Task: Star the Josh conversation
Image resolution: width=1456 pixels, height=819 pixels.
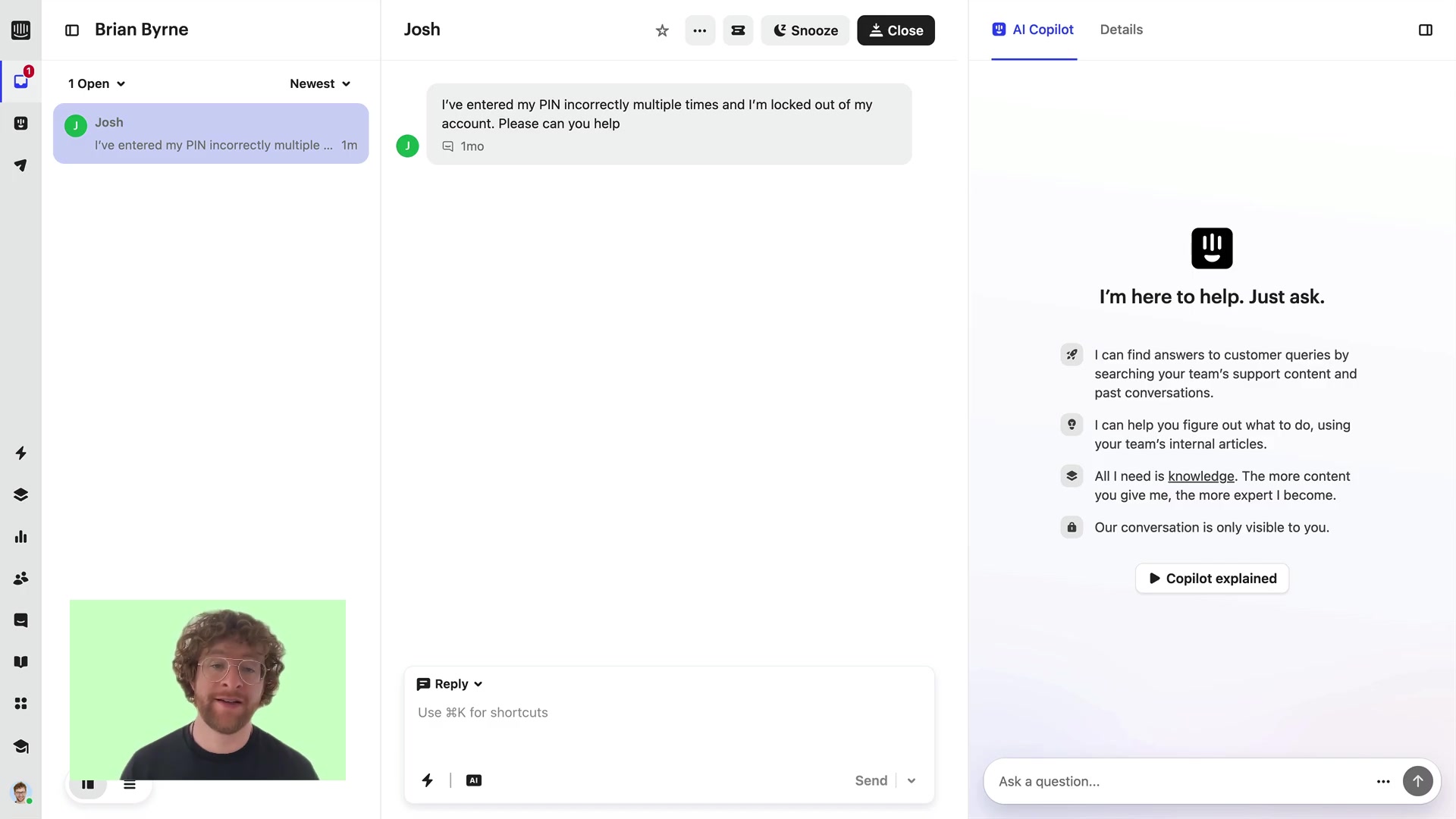Action: pos(662,30)
